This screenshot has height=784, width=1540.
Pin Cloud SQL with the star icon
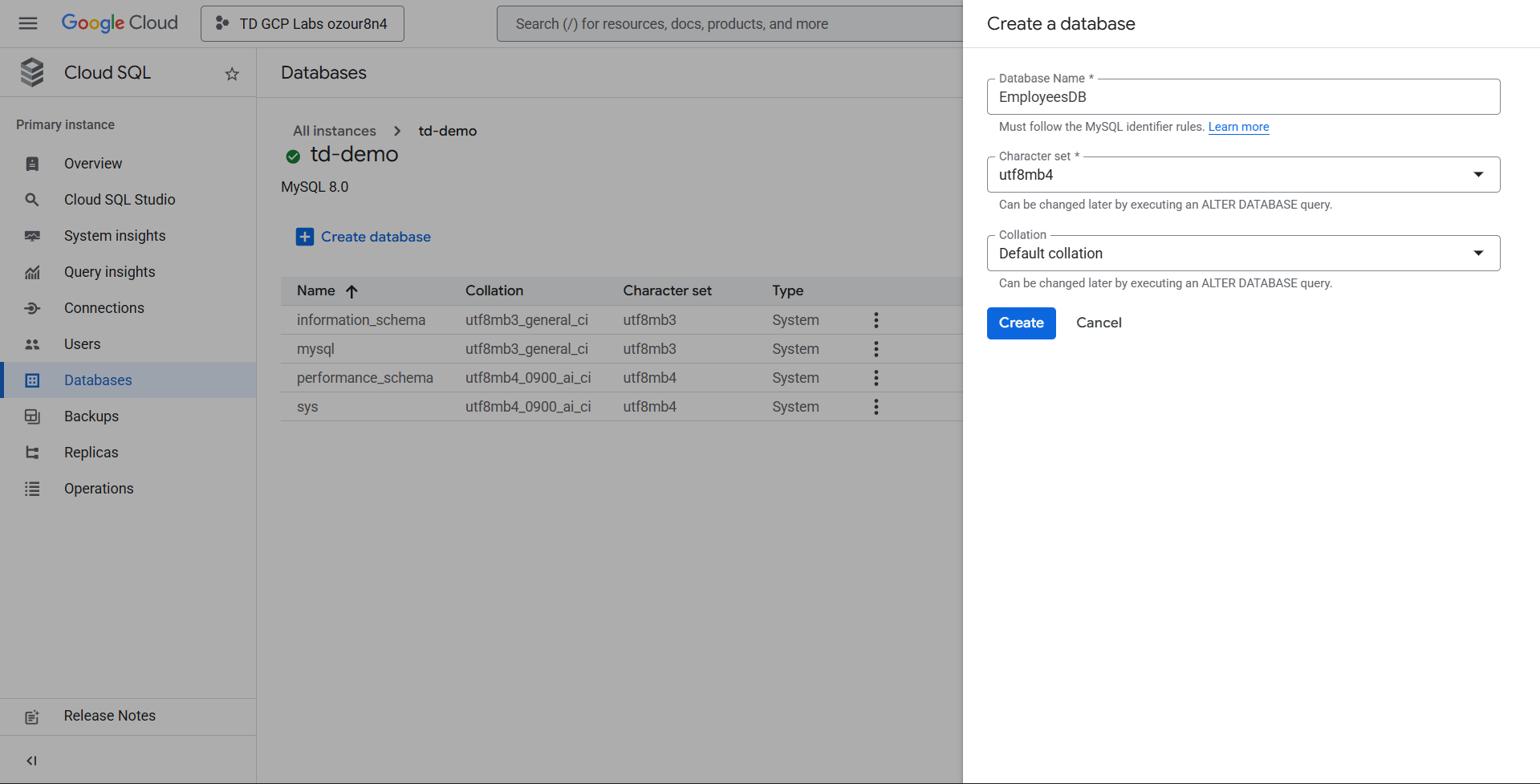tap(232, 74)
